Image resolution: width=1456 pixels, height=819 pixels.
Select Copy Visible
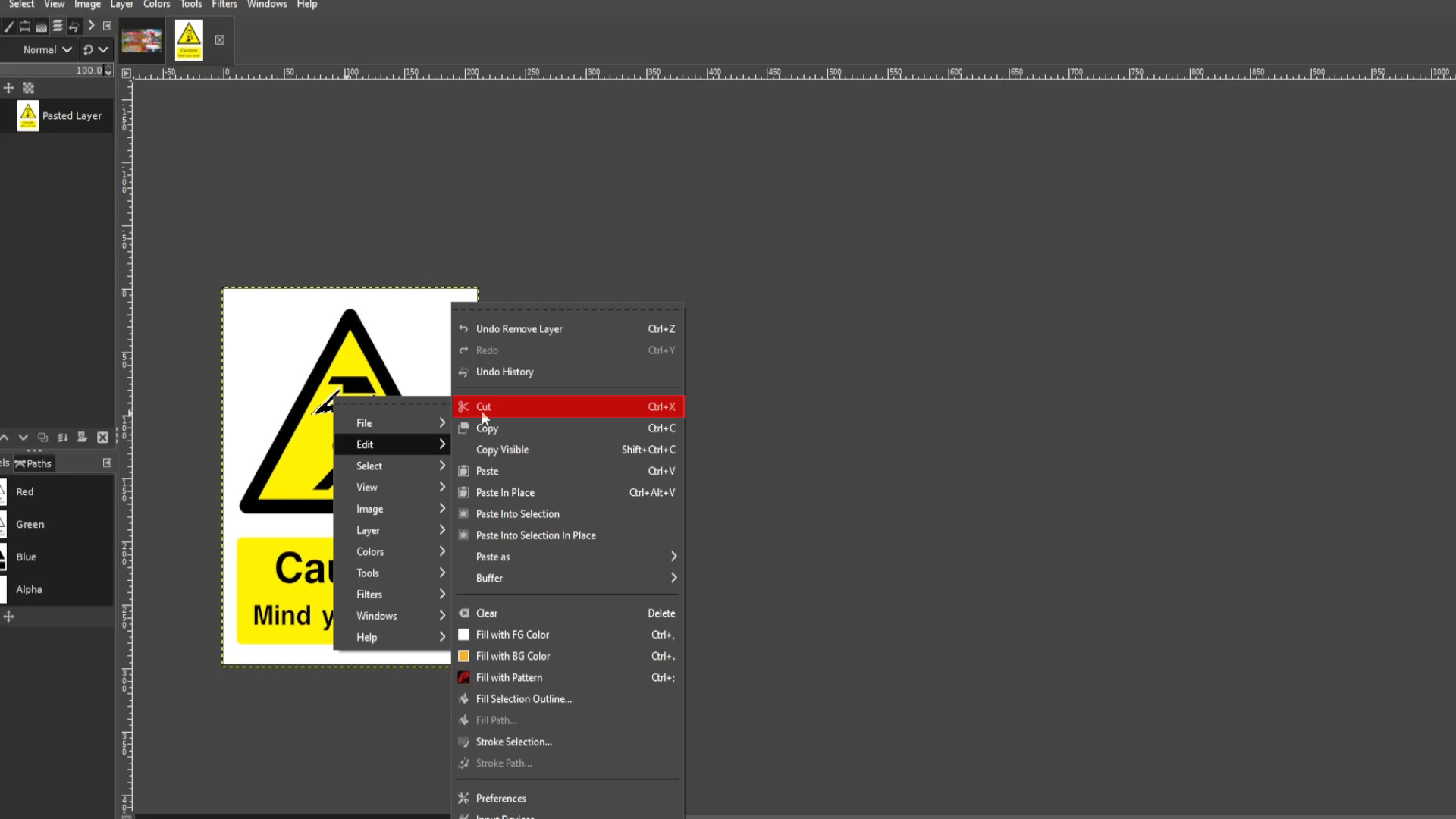[x=568, y=450]
